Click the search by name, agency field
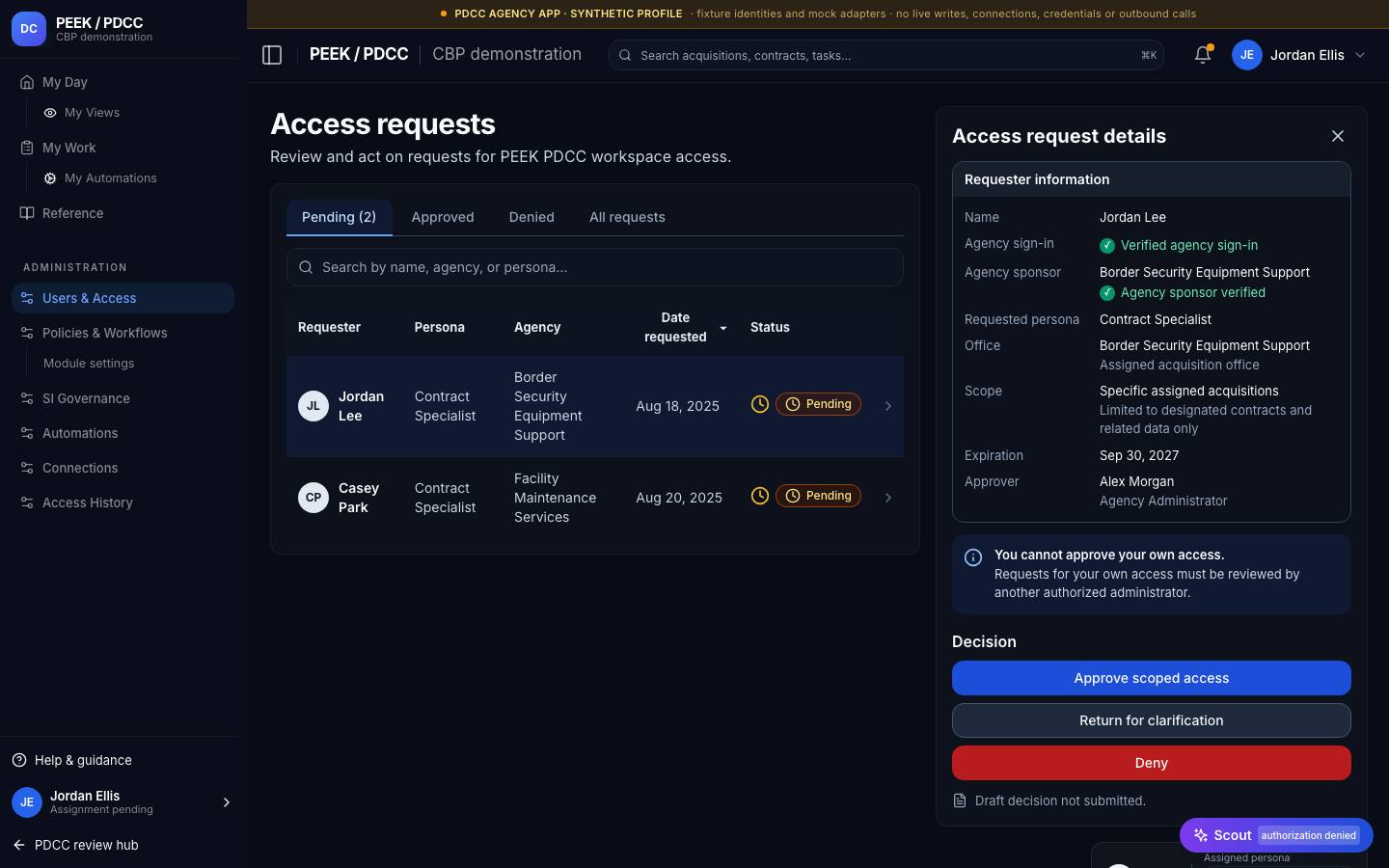1389x868 pixels. tap(595, 267)
